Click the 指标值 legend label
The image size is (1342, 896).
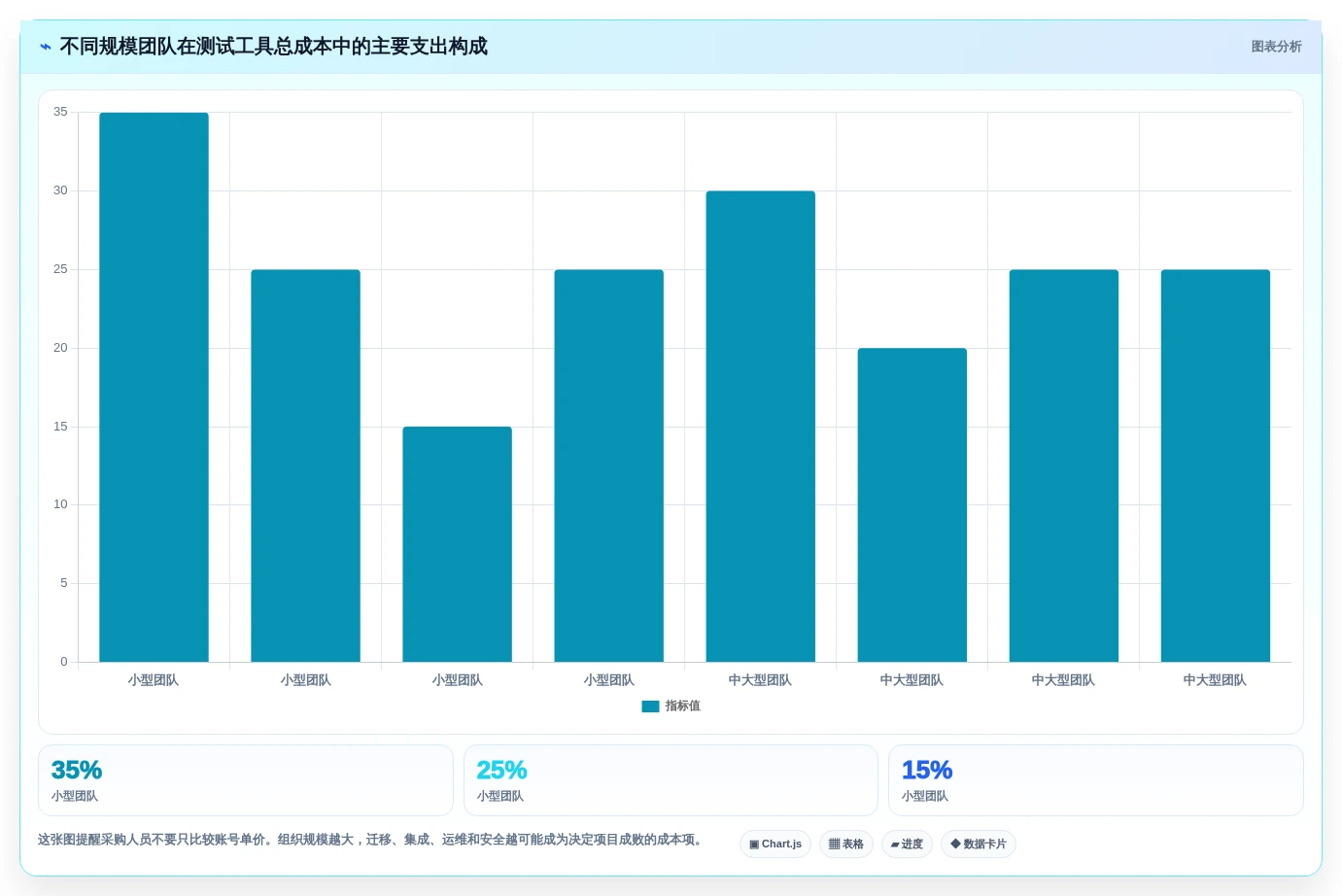[682, 706]
